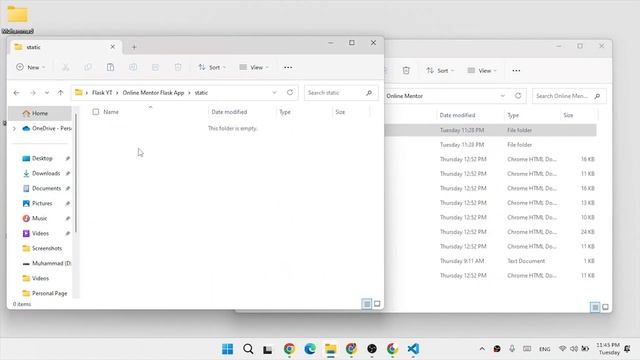Expand address bar history dropdown in static window
Viewport: 640px width, 360px height.
point(274,93)
